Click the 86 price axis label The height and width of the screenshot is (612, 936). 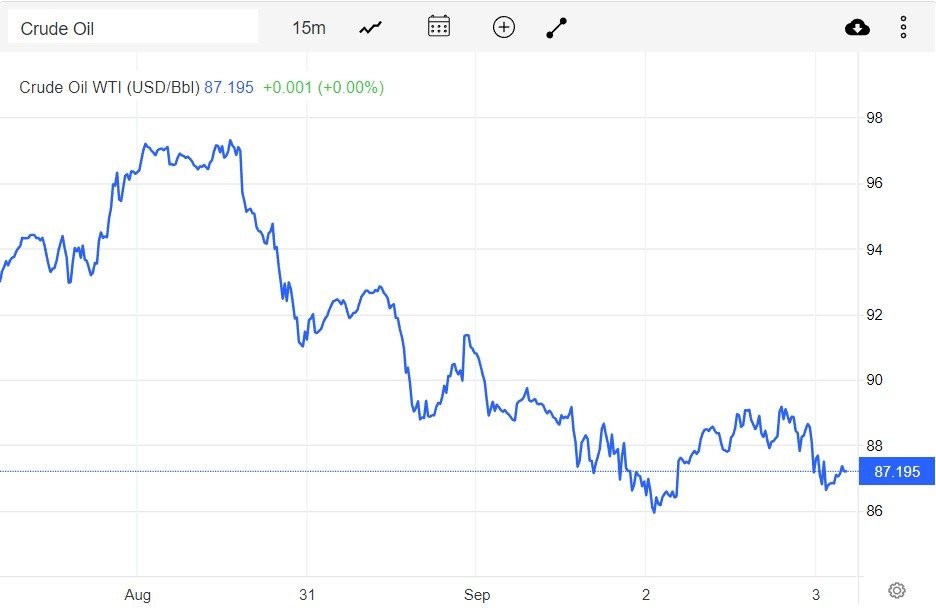[874, 511]
